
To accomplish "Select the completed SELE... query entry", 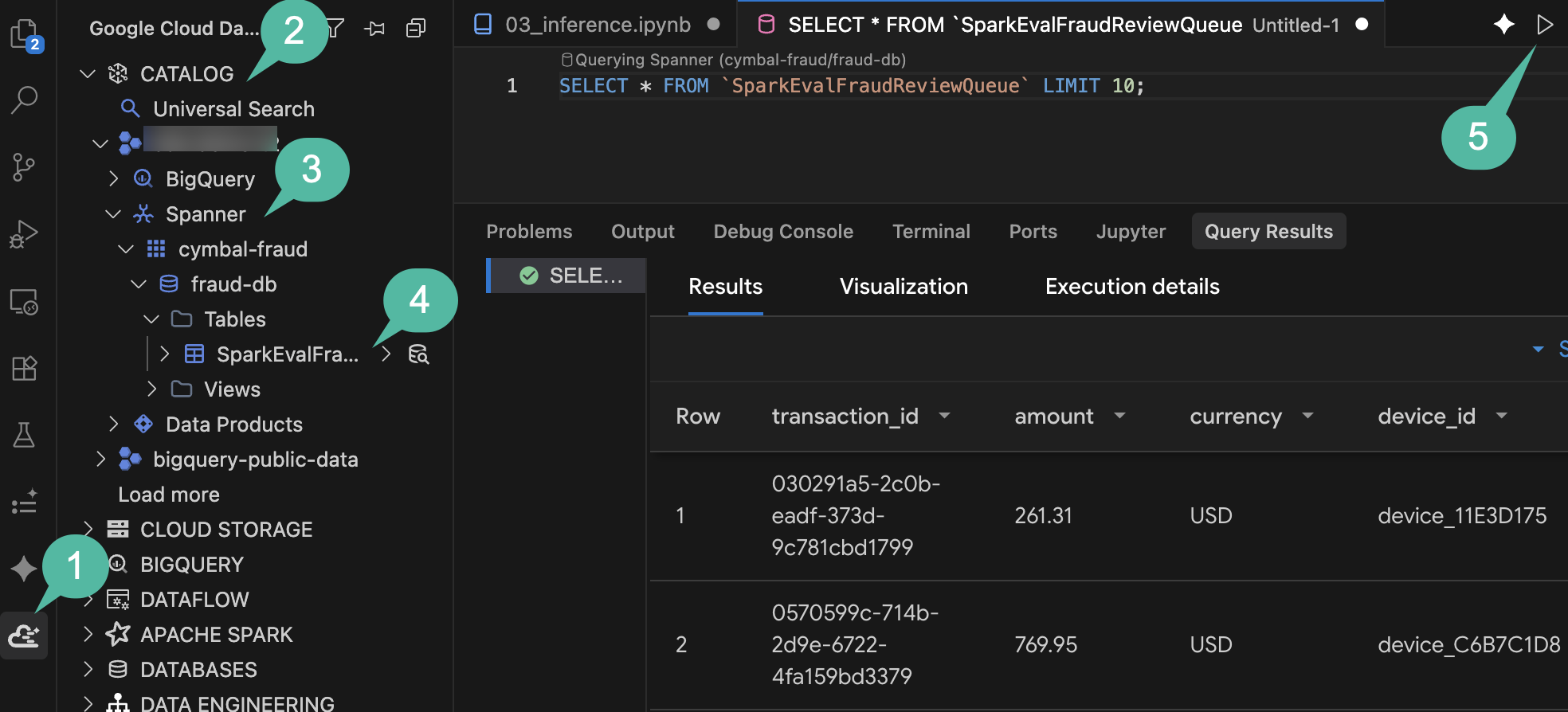I will 567,276.
